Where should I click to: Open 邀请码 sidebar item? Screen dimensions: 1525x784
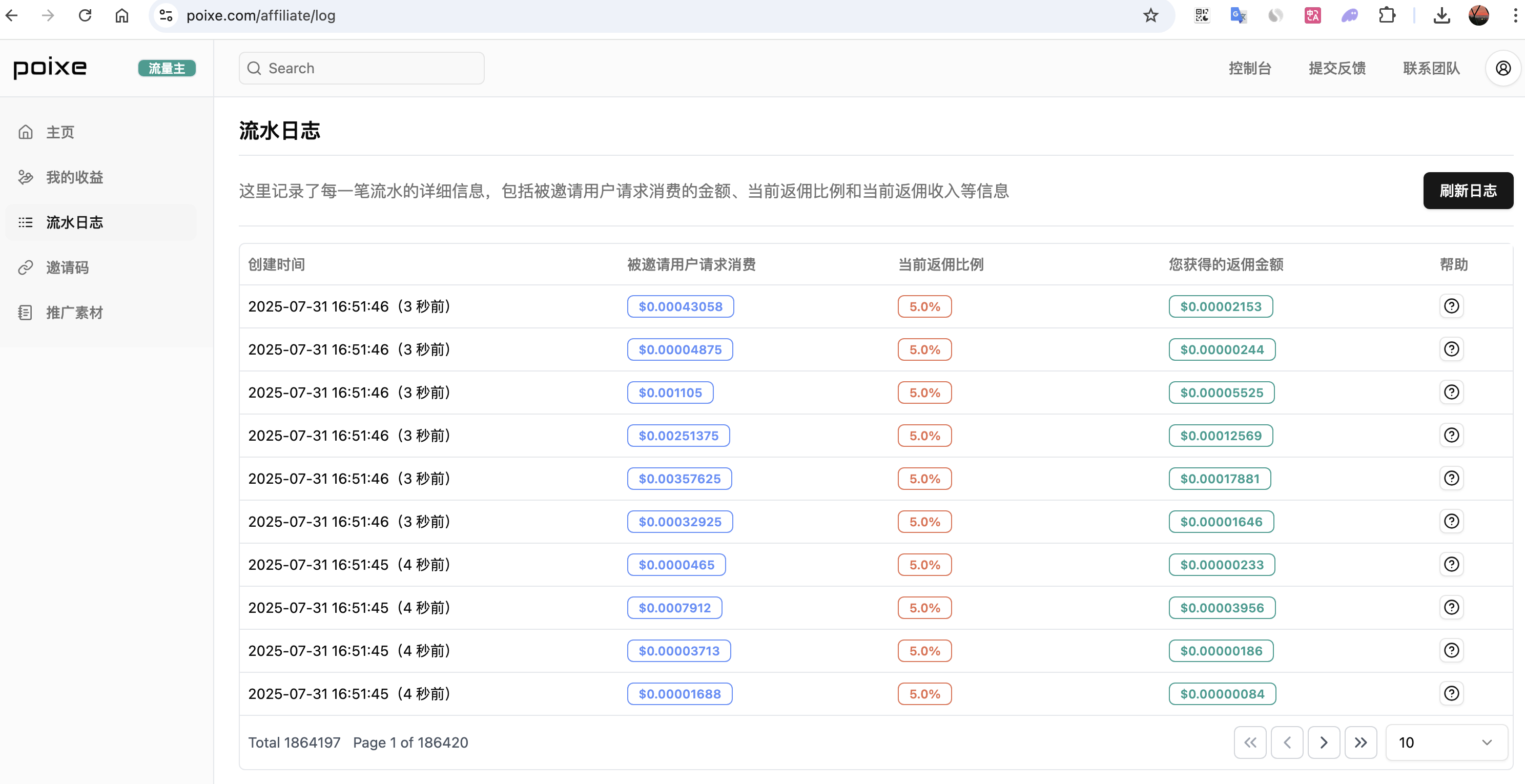[68, 267]
